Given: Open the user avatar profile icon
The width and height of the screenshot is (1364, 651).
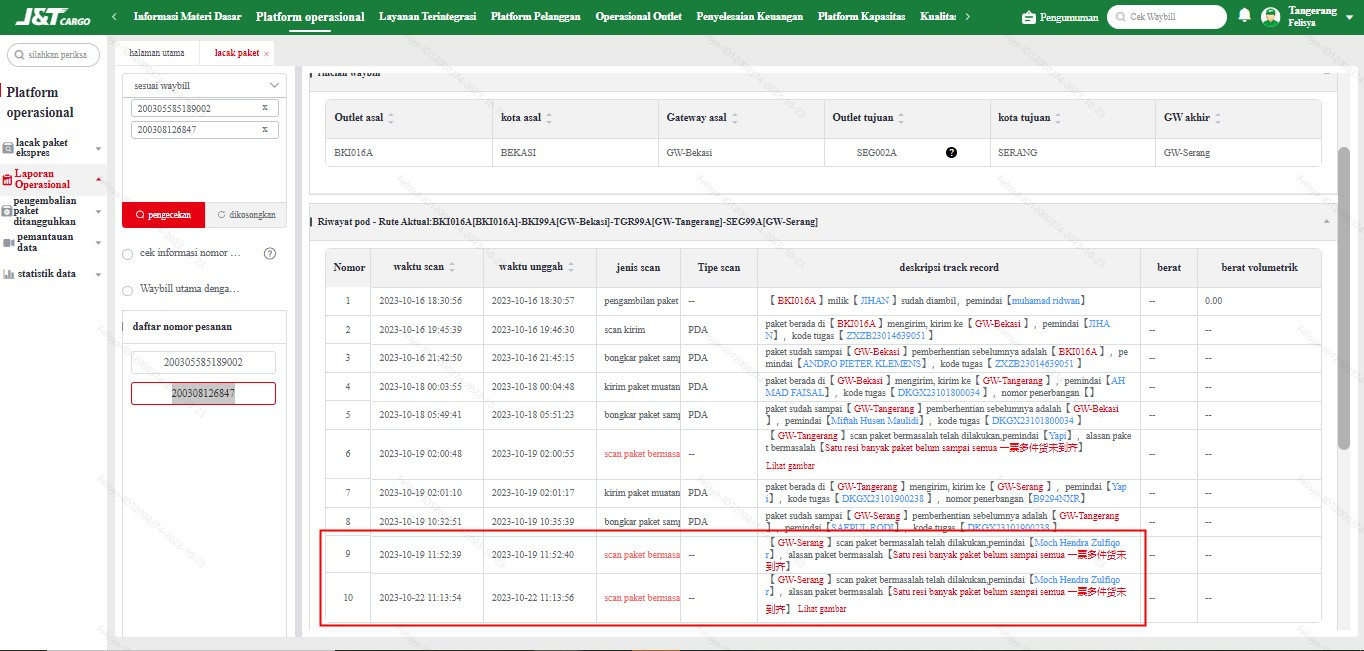Looking at the screenshot, I should coord(1271,16).
